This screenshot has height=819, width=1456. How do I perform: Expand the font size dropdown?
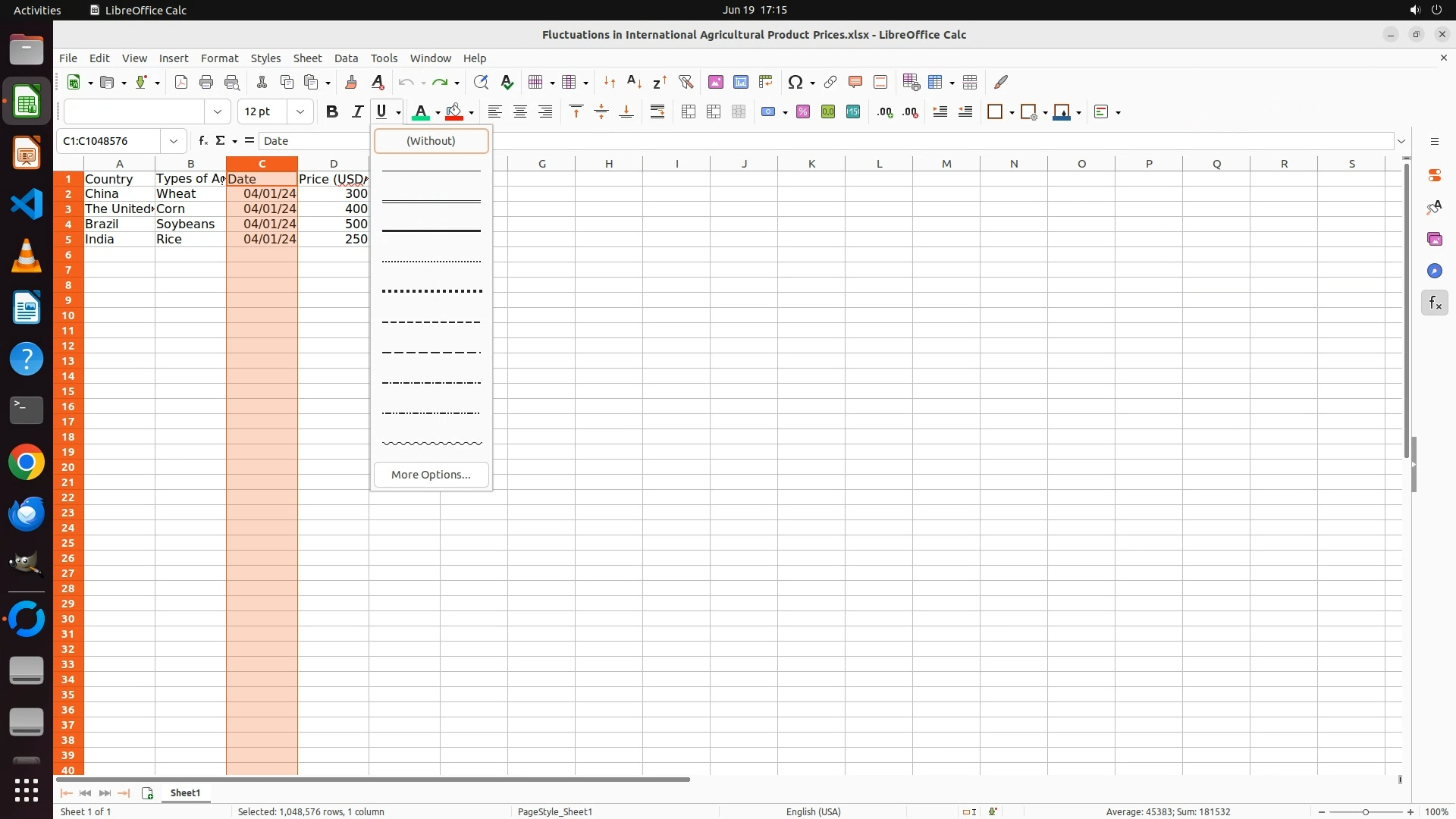click(x=300, y=112)
